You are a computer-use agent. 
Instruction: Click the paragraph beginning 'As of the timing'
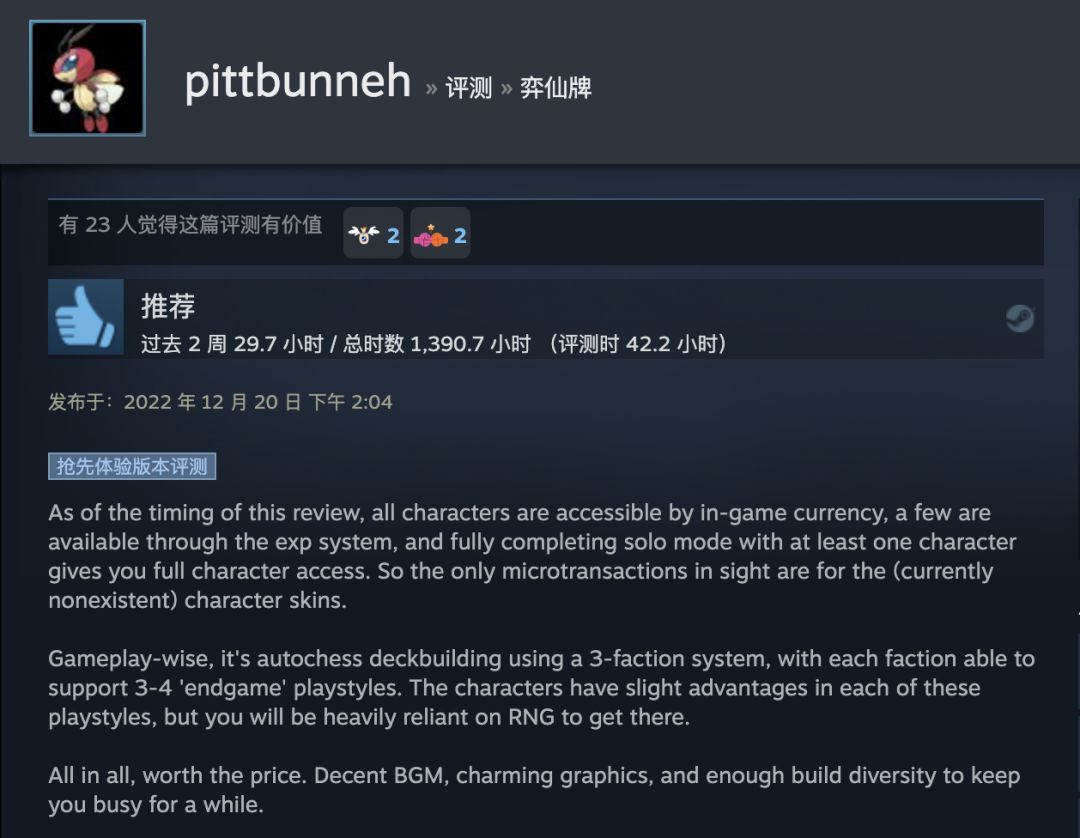520,557
